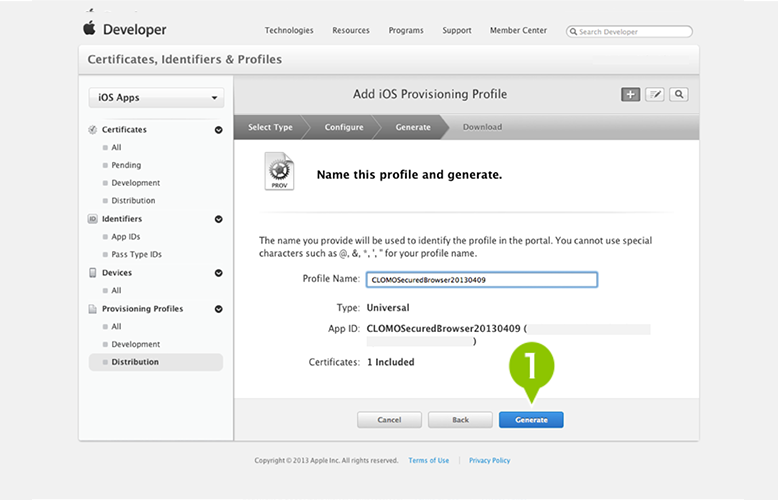Screen dimensions: 778x500
Task: Select Development under Certificates
Action: click(135, 183)
